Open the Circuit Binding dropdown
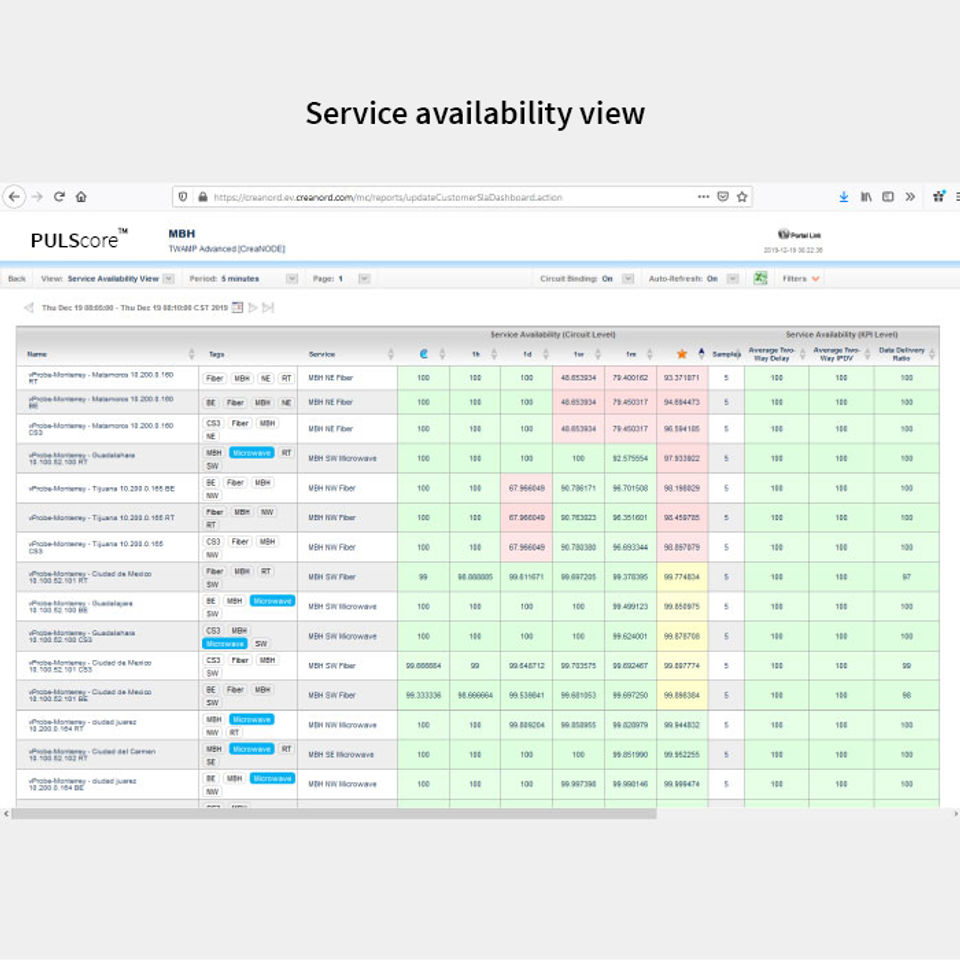The image size is (960, 960). (x=628, y=279)
